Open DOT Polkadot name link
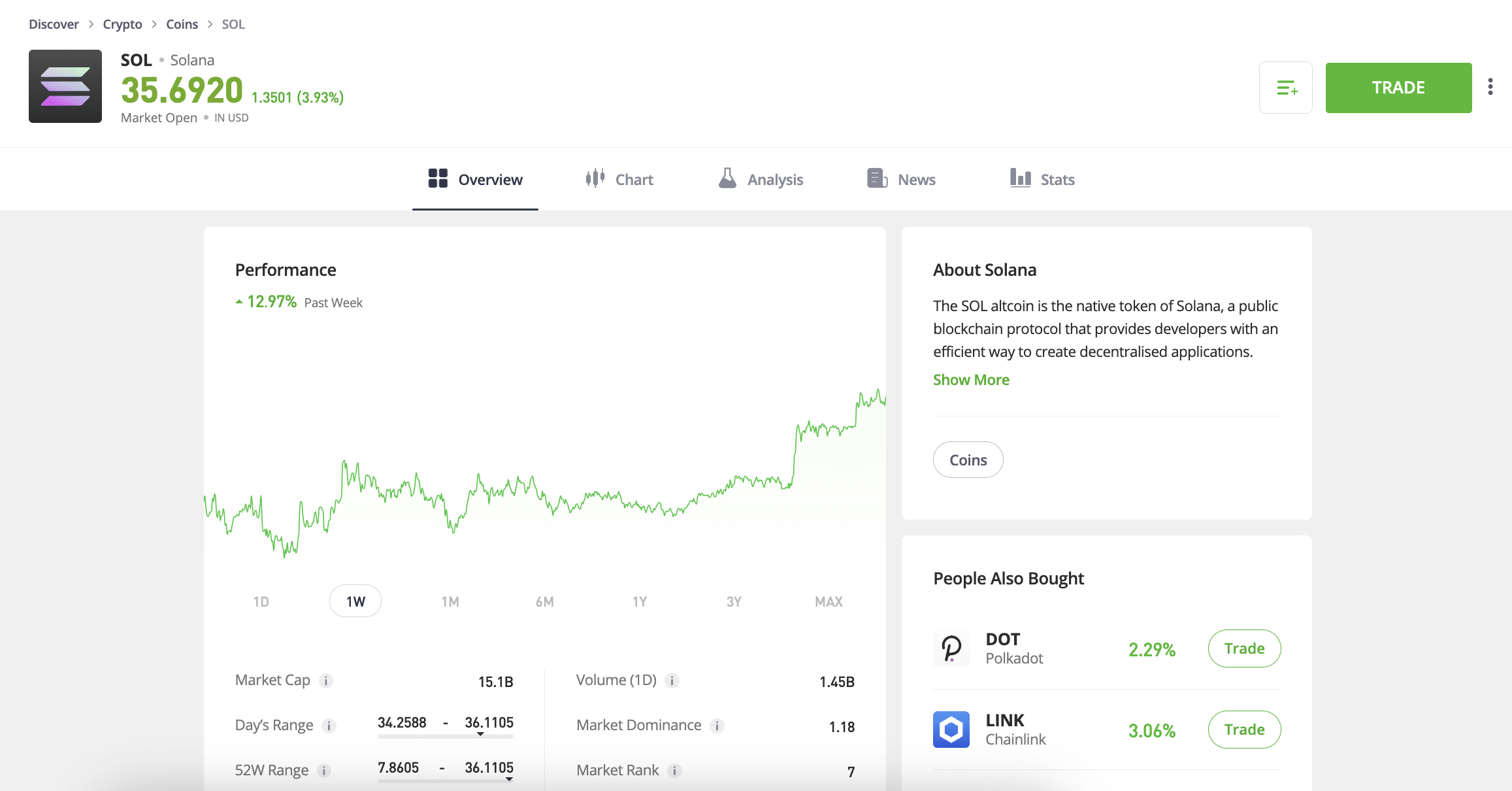The width and height of the screenshot is (1512, 791). coord(1014,648)
